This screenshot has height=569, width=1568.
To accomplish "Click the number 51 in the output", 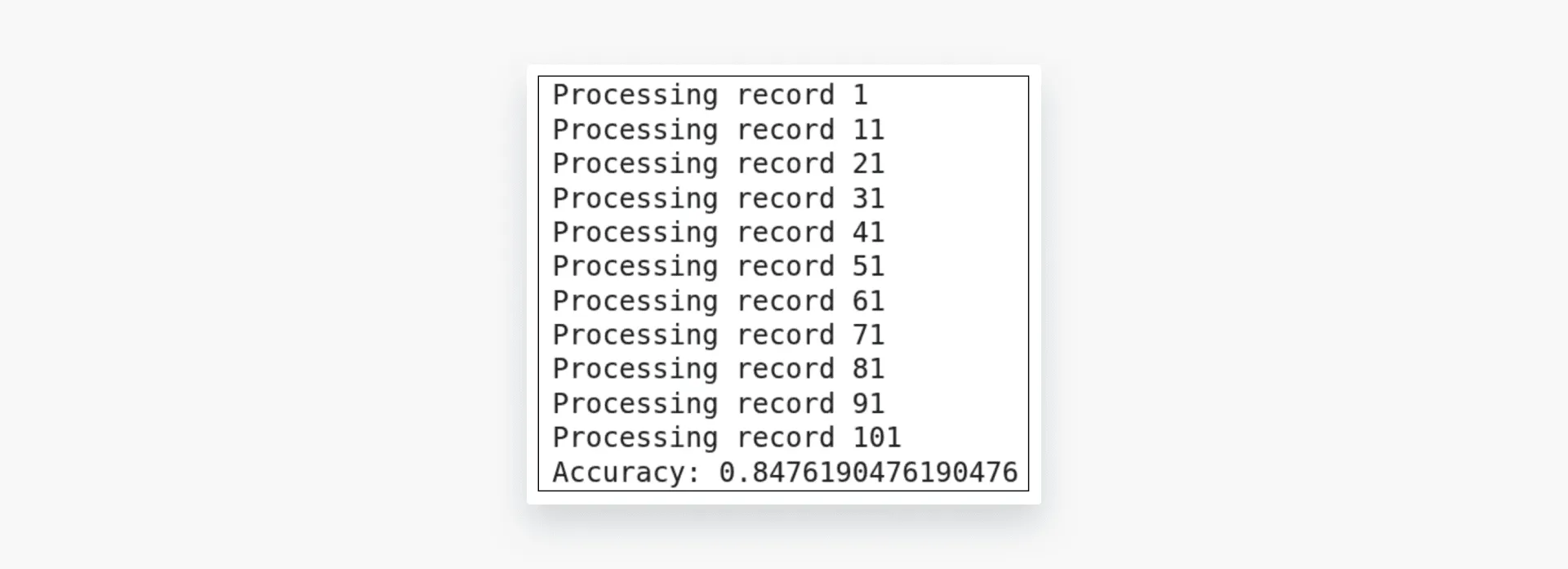I will point(868,267).
